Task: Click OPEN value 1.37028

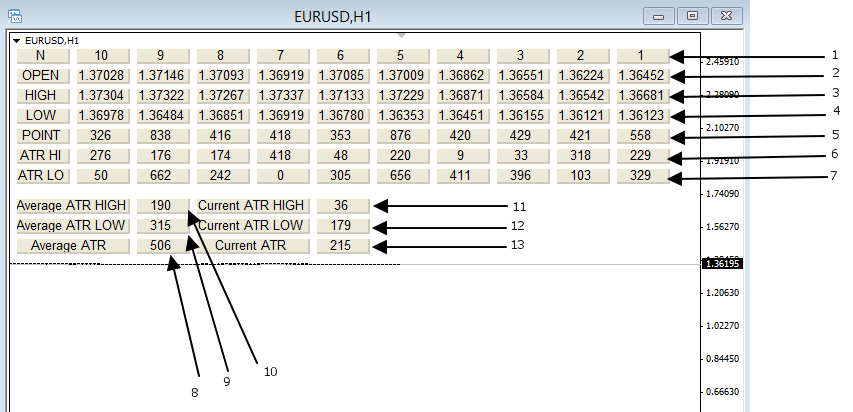Action: (x=103, y=76)
